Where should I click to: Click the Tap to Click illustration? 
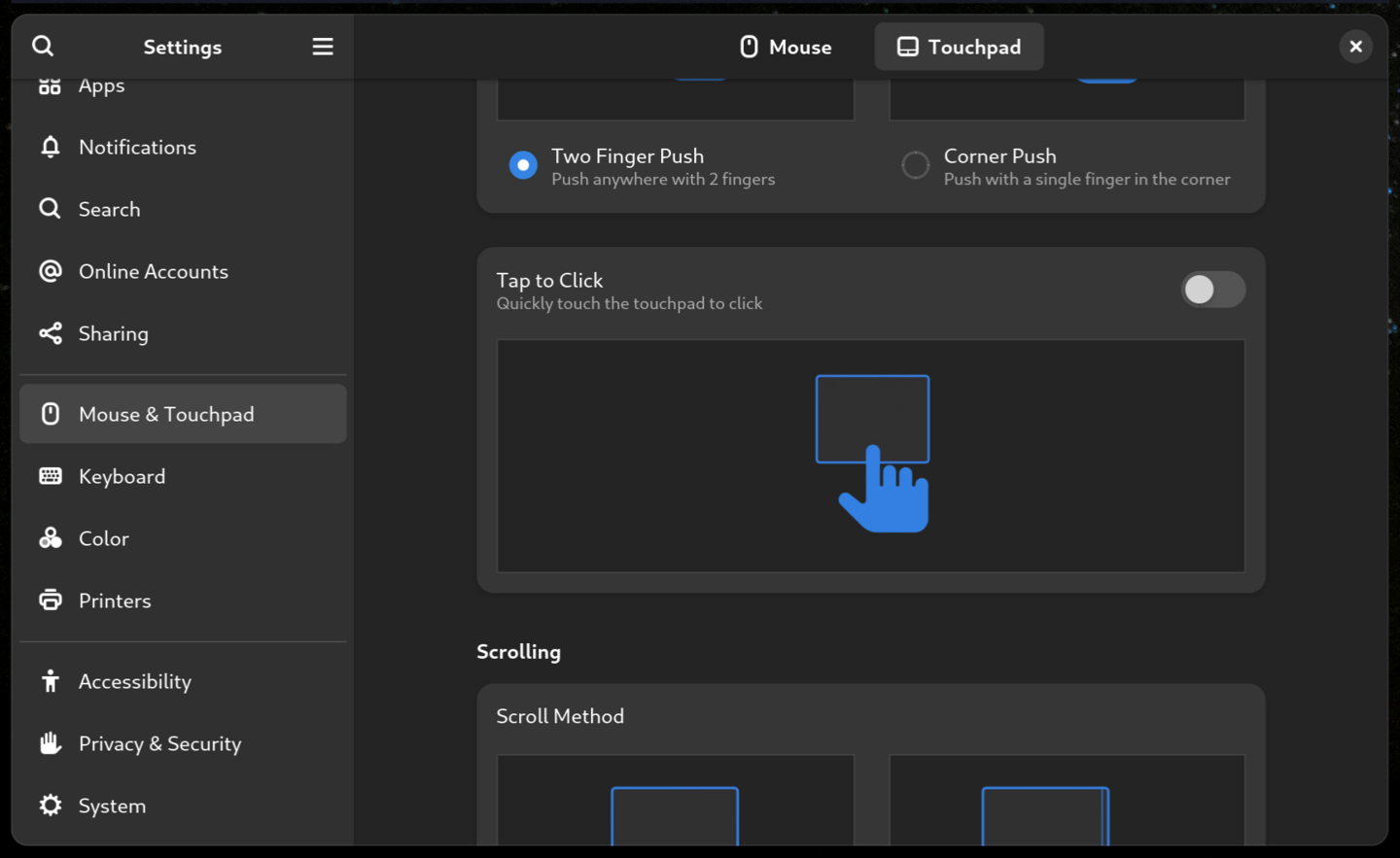pos(871,455)
